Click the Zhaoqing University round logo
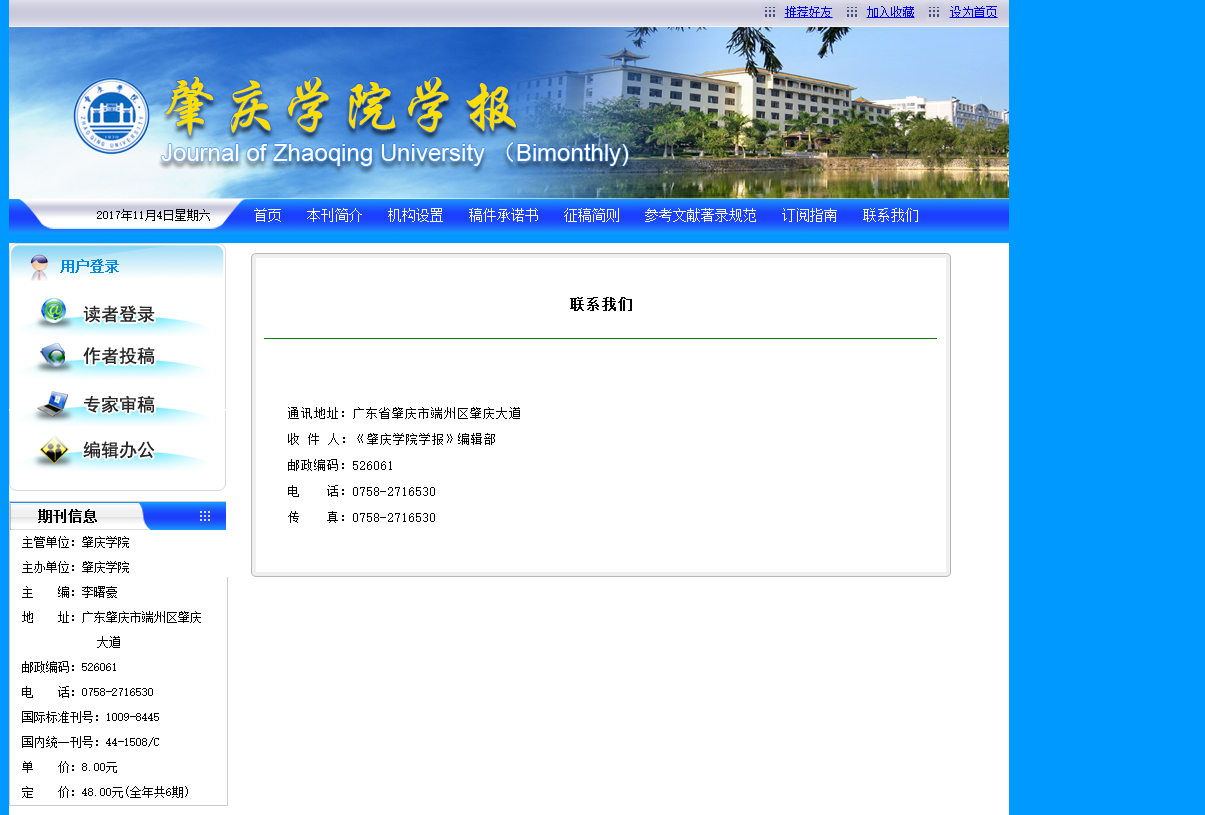Image resolution: width=1205 pixels, height=815 pixels. tap(111, 116)
